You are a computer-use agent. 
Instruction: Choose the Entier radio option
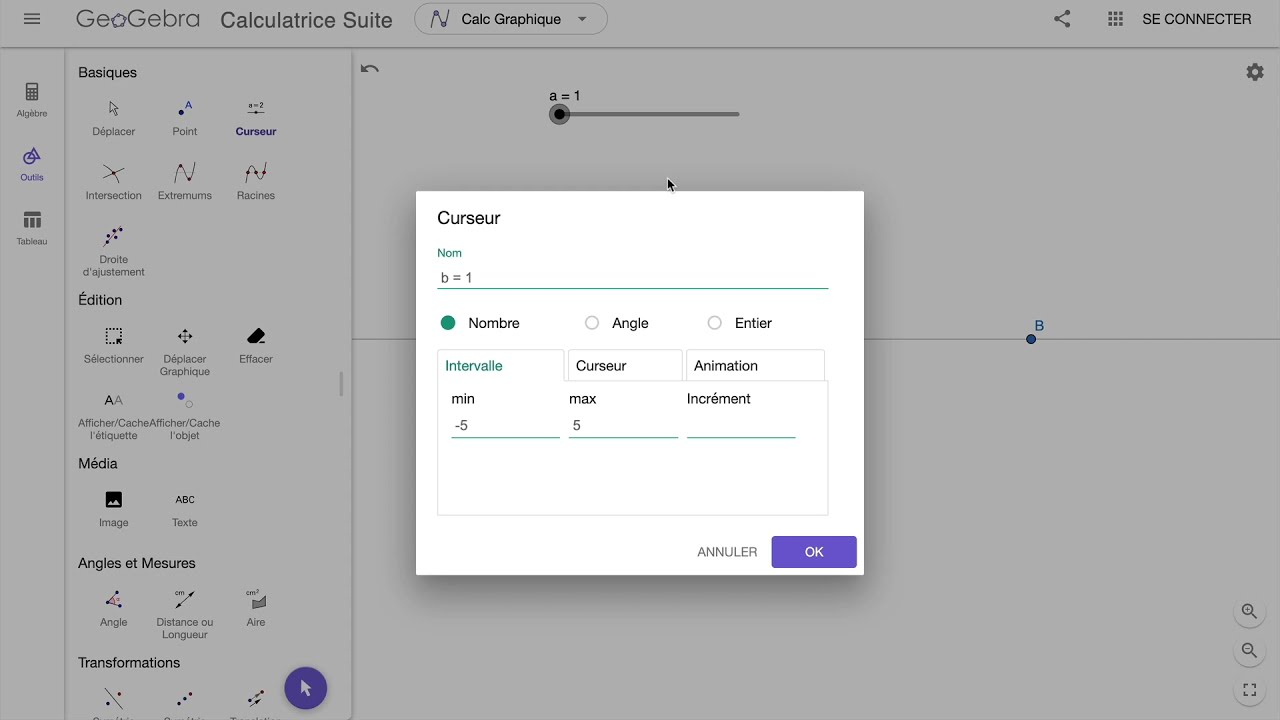(714, 323)
